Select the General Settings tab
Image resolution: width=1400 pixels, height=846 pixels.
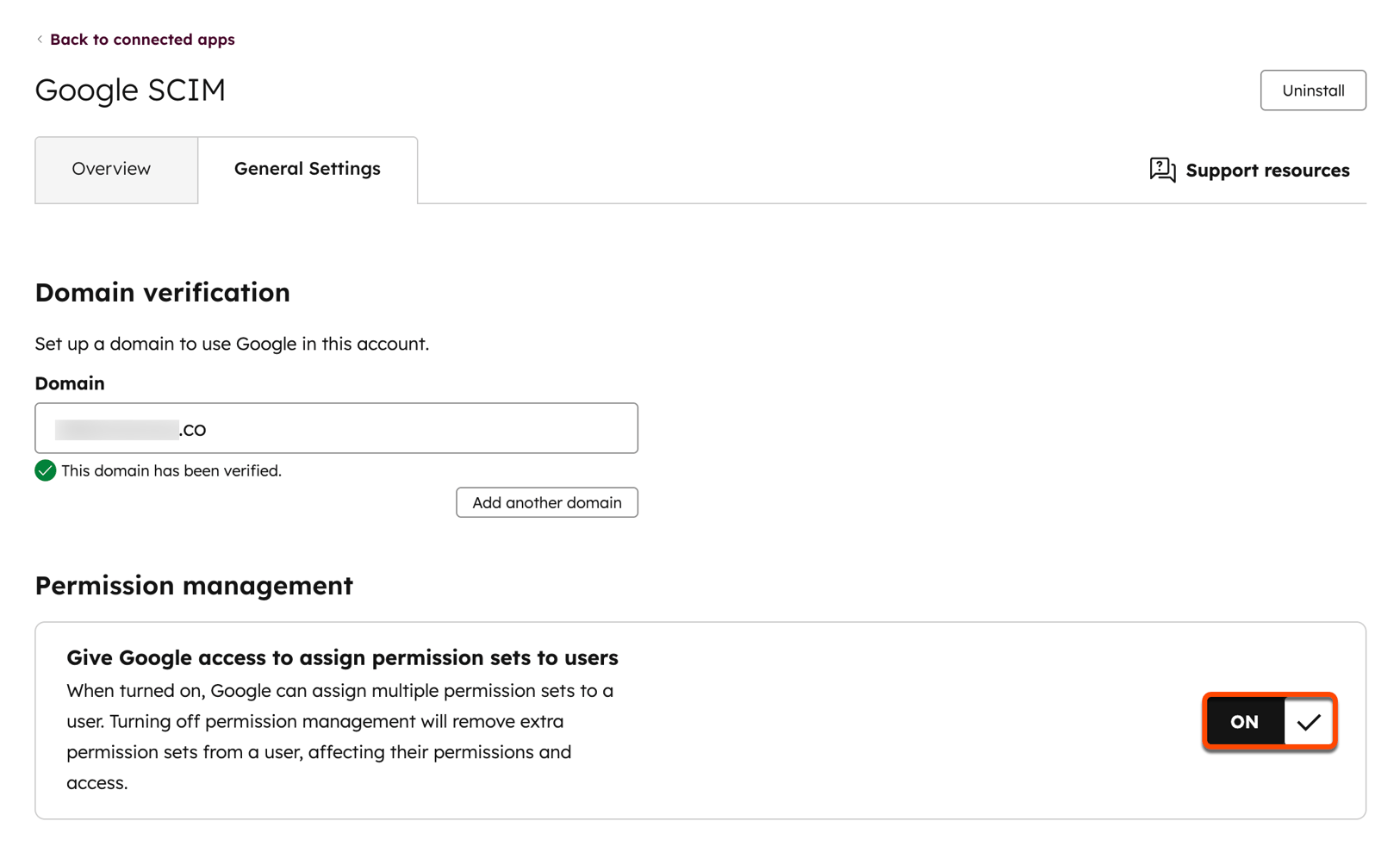click(x=307, y=169)
